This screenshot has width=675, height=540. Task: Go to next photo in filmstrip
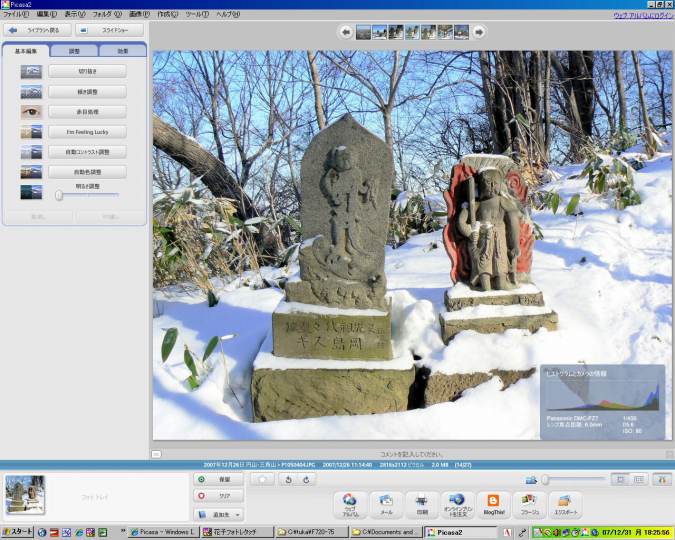(479, 32)
